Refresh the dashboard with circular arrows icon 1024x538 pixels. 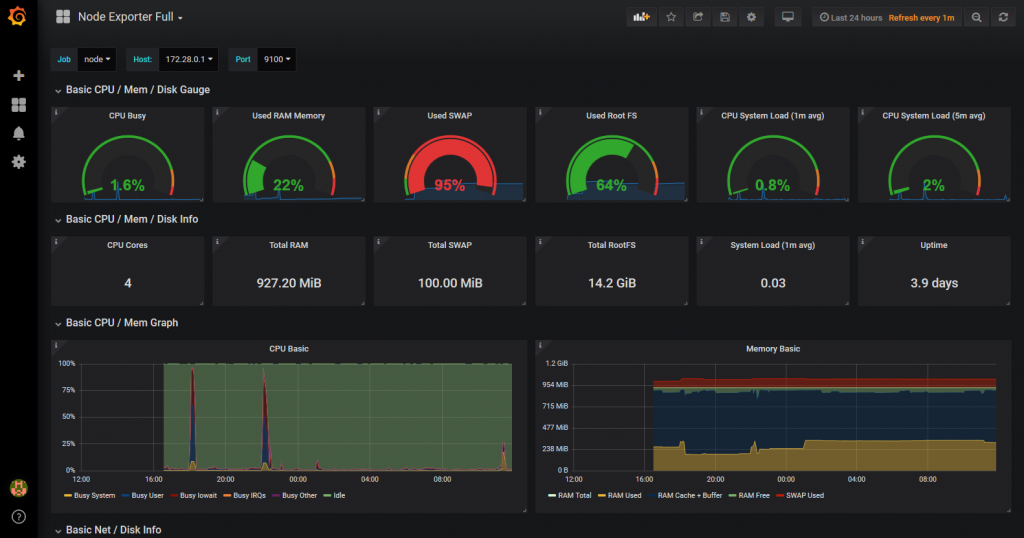1003,18
